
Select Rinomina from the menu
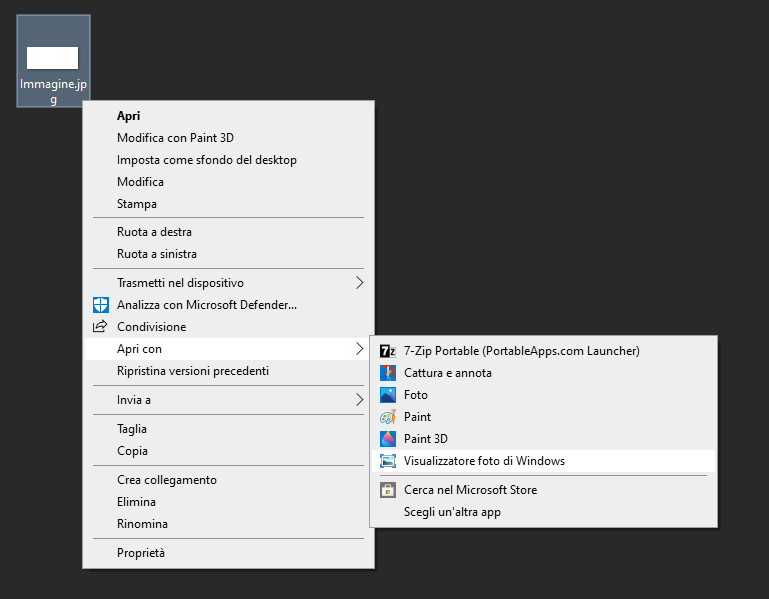click(x=229, y=524)
